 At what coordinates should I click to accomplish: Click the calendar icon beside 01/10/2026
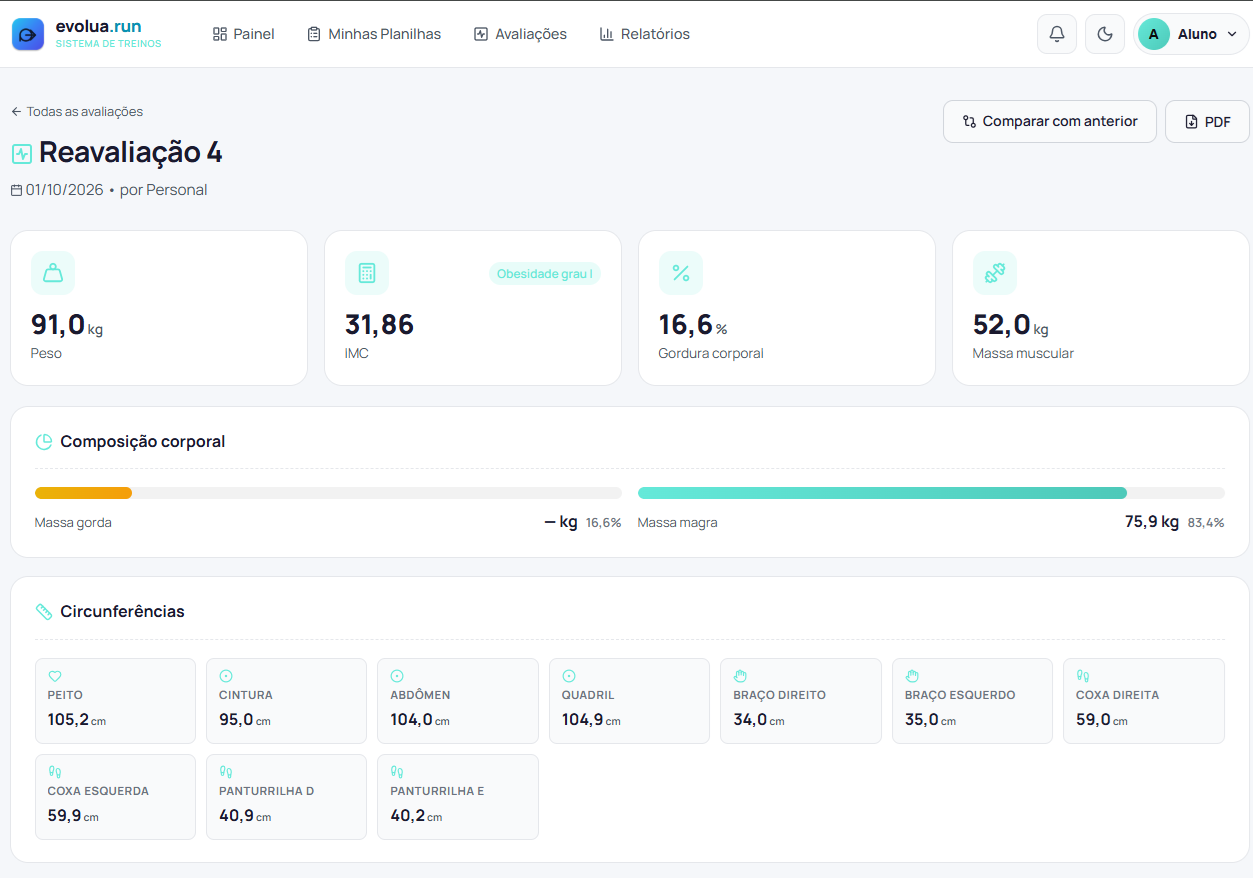pyautogui.click(x=16, y=190)
